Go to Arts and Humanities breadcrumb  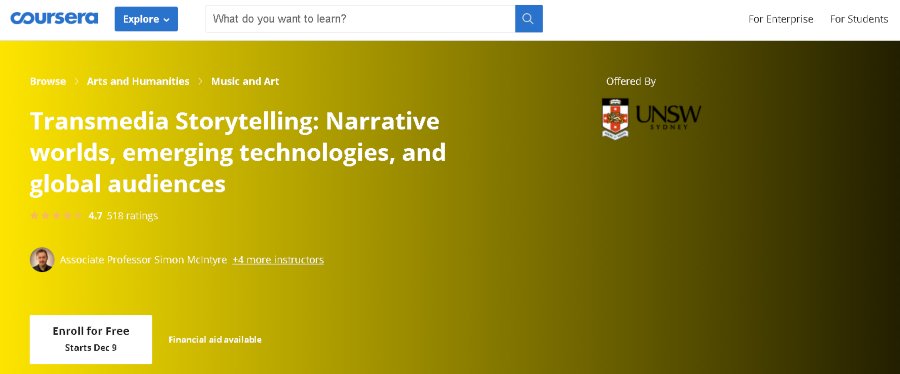(138, 81)
